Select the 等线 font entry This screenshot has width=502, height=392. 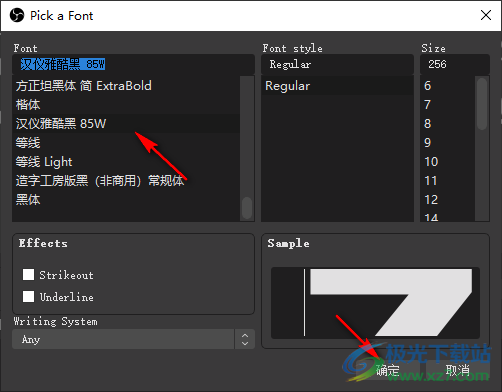click(126, 143)
